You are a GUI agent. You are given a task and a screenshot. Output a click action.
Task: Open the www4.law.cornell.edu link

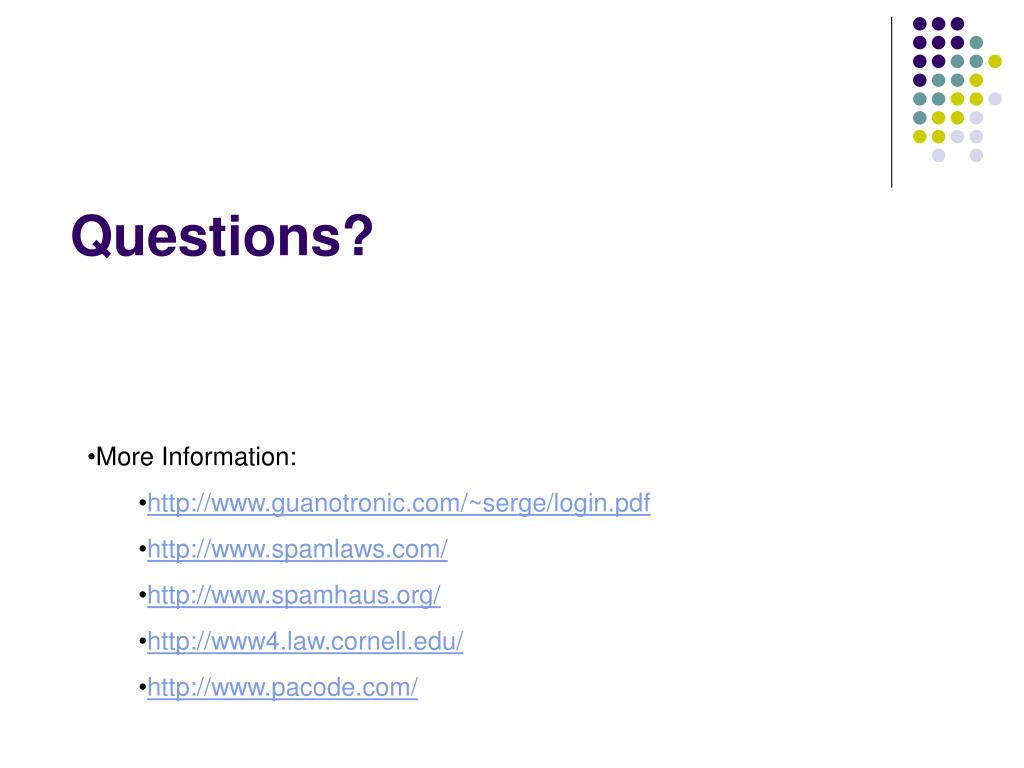(x=305, y=641)
